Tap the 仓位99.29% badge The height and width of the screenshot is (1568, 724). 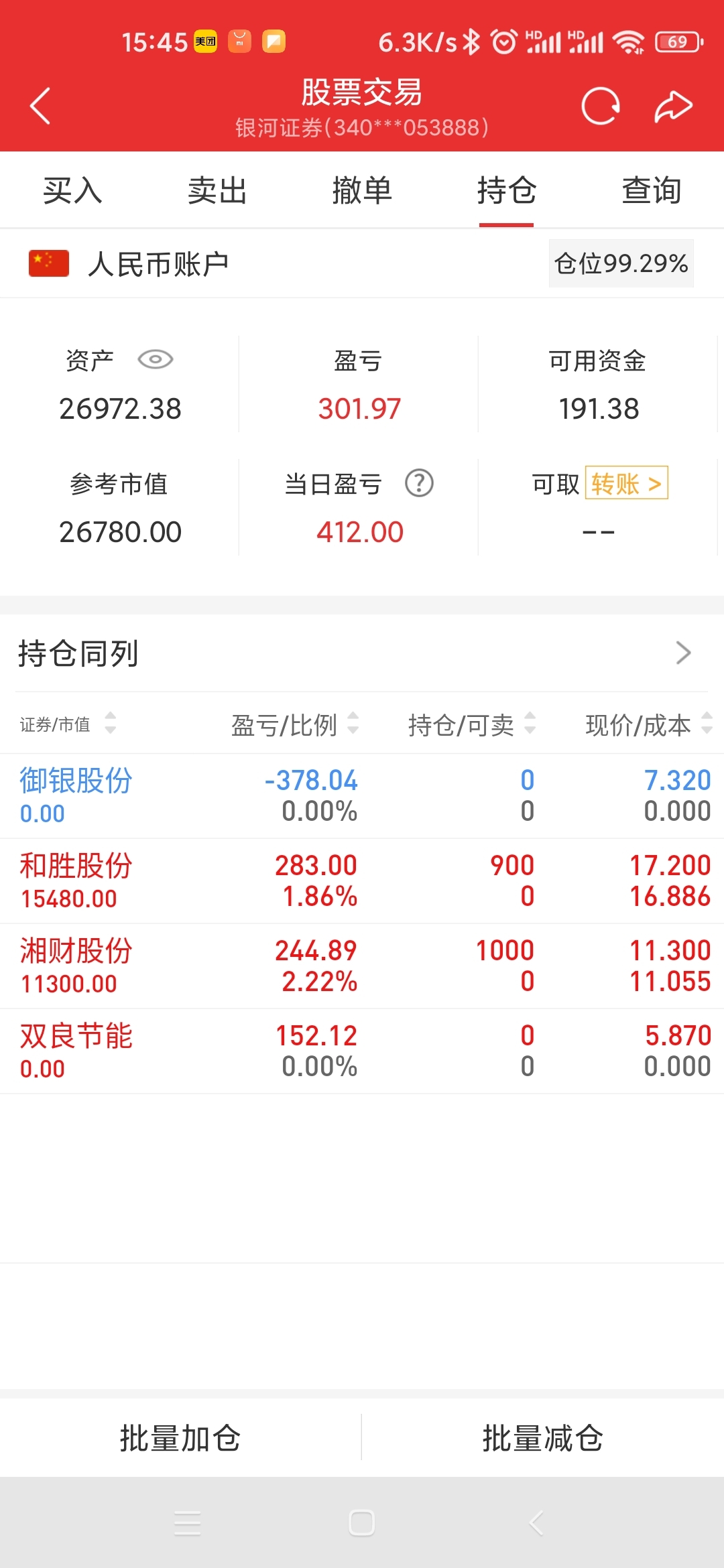click(621, 263)
